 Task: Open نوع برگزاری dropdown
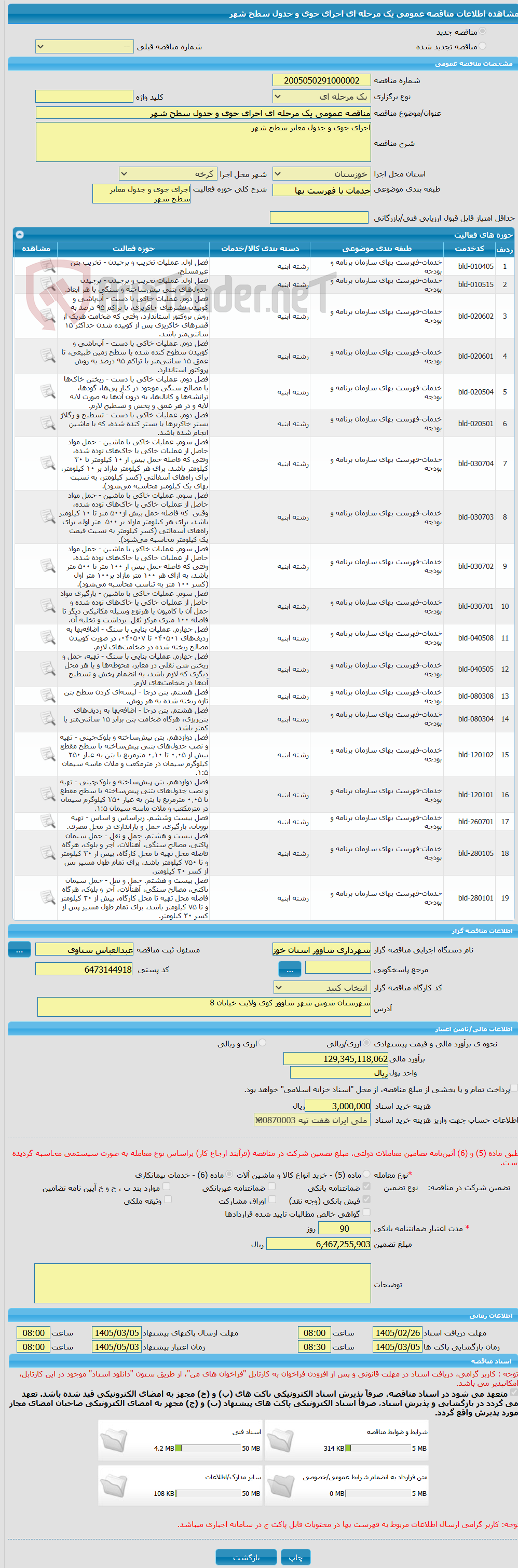pyautogui.click(x=321, y=96)
